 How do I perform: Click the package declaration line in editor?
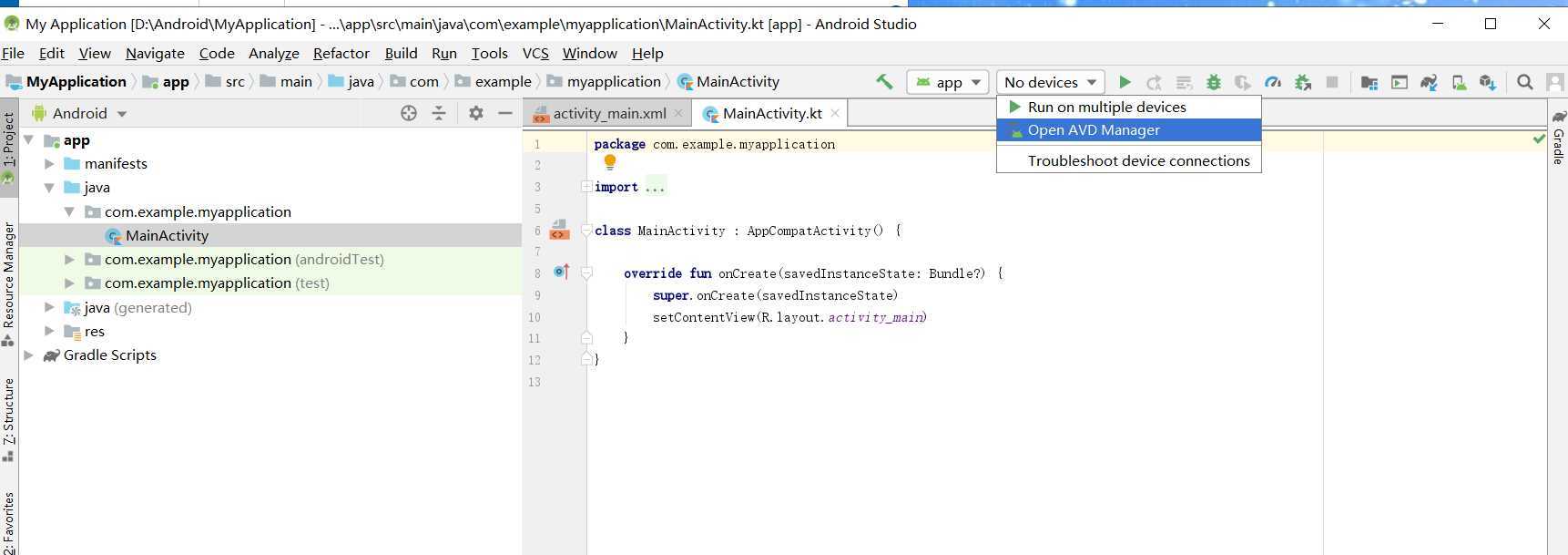(715, 144)
